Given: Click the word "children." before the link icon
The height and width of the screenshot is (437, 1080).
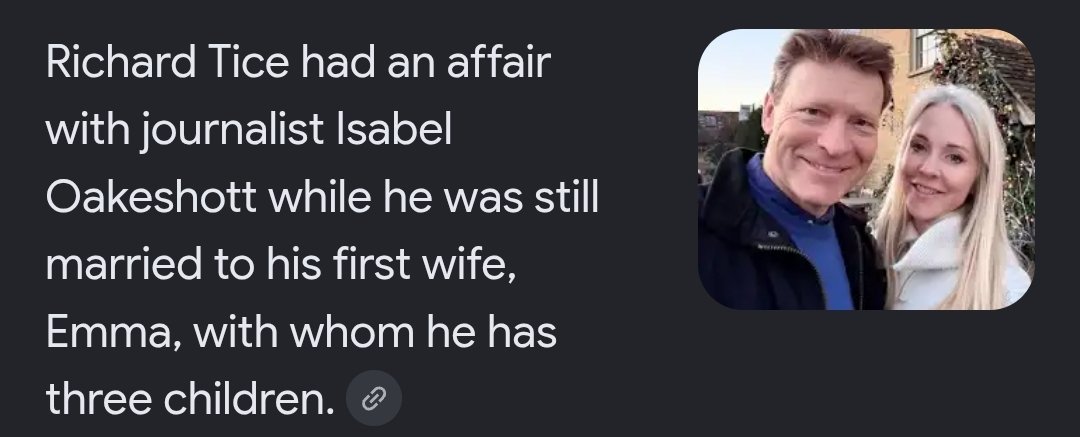Looking at the screenshot, I should tap(249, 400).
